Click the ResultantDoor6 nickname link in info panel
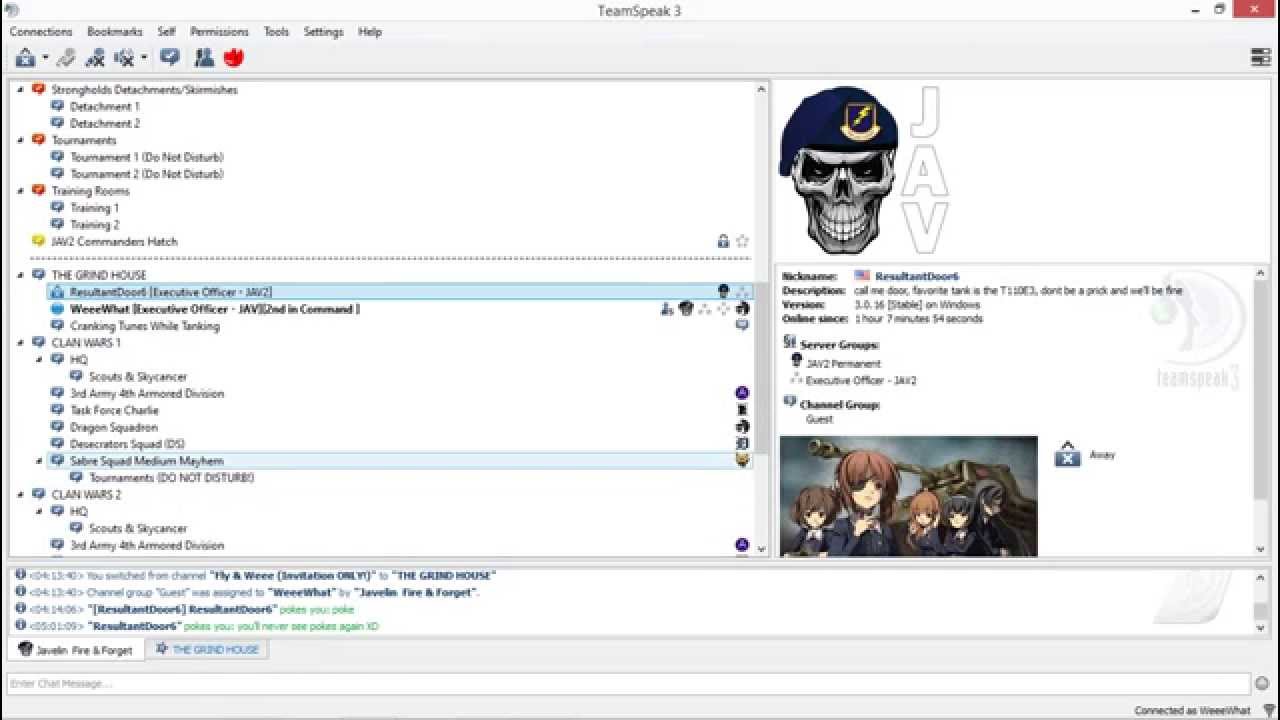This screenshot has width=1280, height=720. tap(916, 276)
